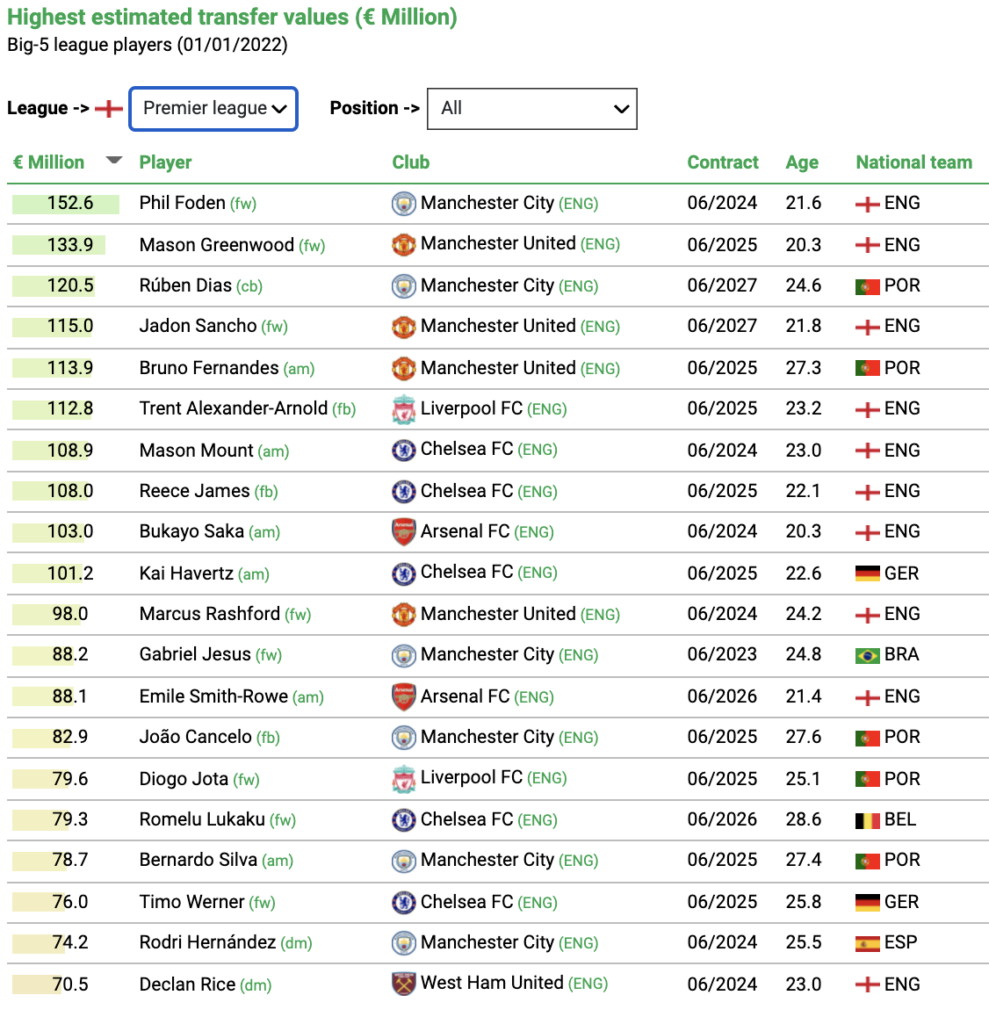Viewport: 989px width, 1024px height.
Task: Click ESP national team label for Rodri
Action: point(901,942)
